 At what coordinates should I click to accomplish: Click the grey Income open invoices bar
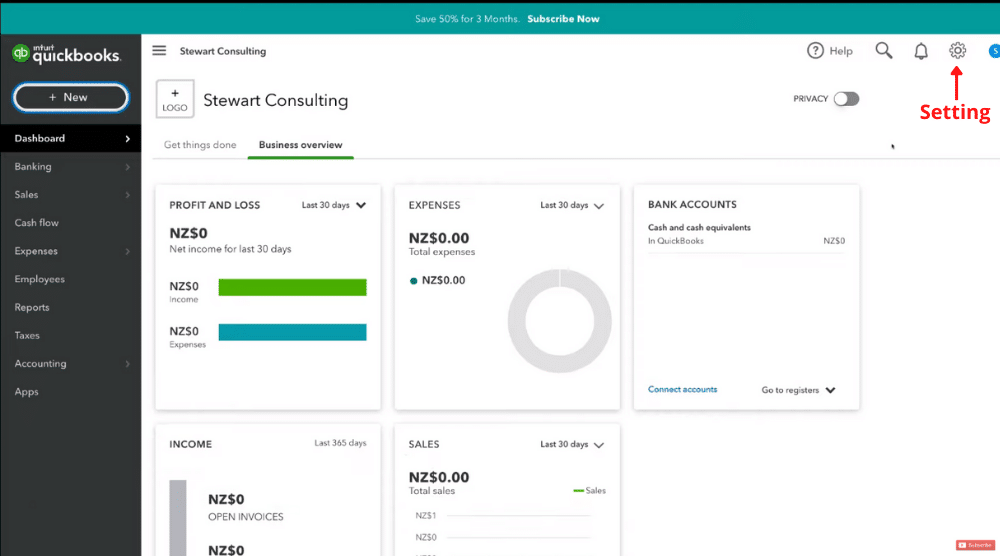[178, 518]
